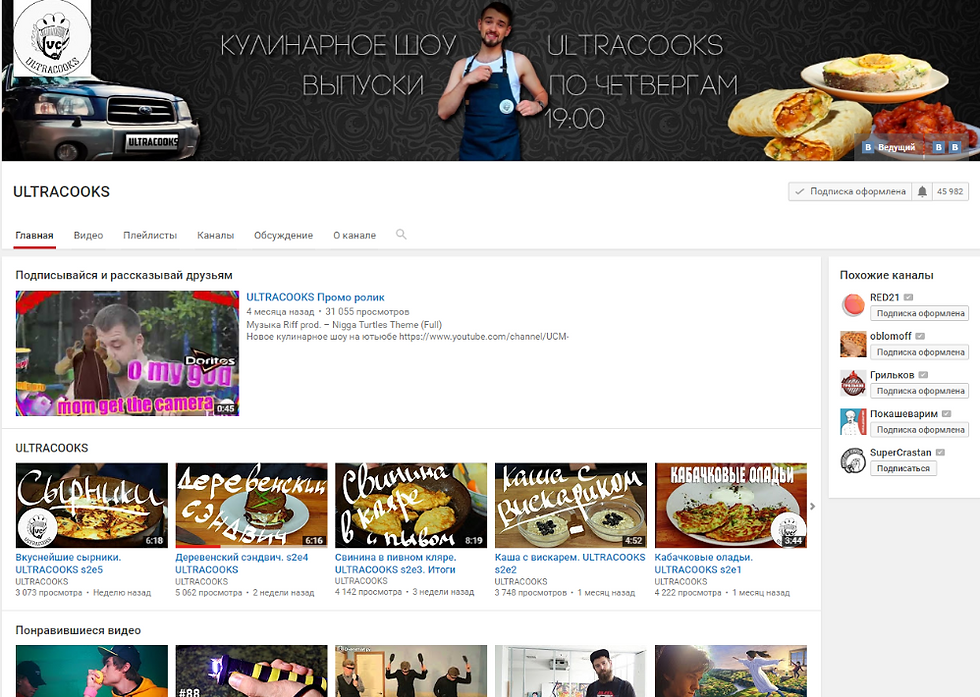
Task: Click the Подписывайся и рассказывай друзьям heading
Action: (124, 275)
